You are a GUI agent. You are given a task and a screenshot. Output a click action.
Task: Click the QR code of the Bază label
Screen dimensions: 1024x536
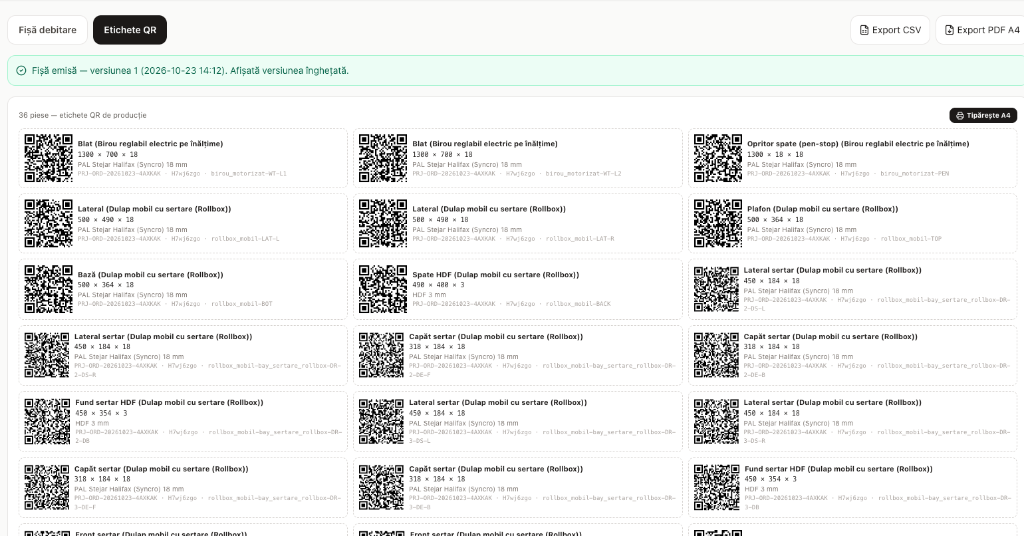pos(48,289)
